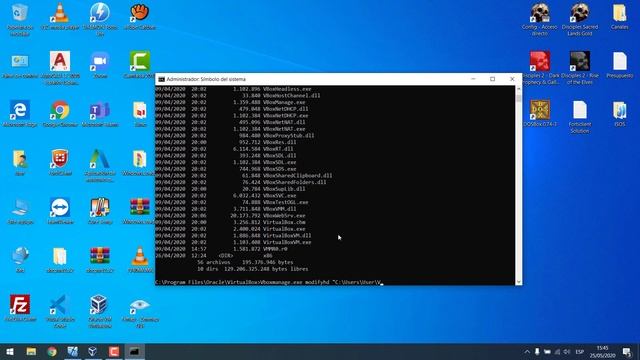The image size is (640, 360).
Task: Launch VLC media player desktop shortcut
Action: pyautogui.click(x=60, y=17)
